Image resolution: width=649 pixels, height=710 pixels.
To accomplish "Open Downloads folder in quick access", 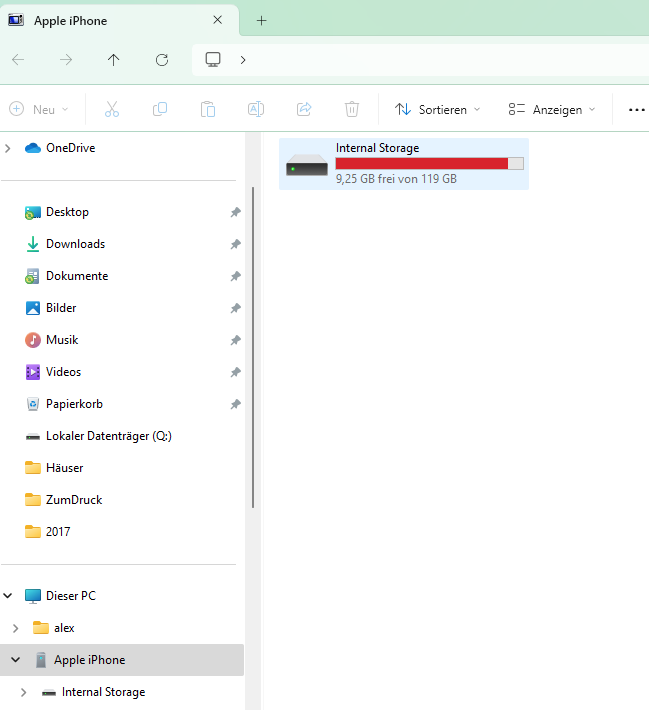I will [x=75, y=244].
